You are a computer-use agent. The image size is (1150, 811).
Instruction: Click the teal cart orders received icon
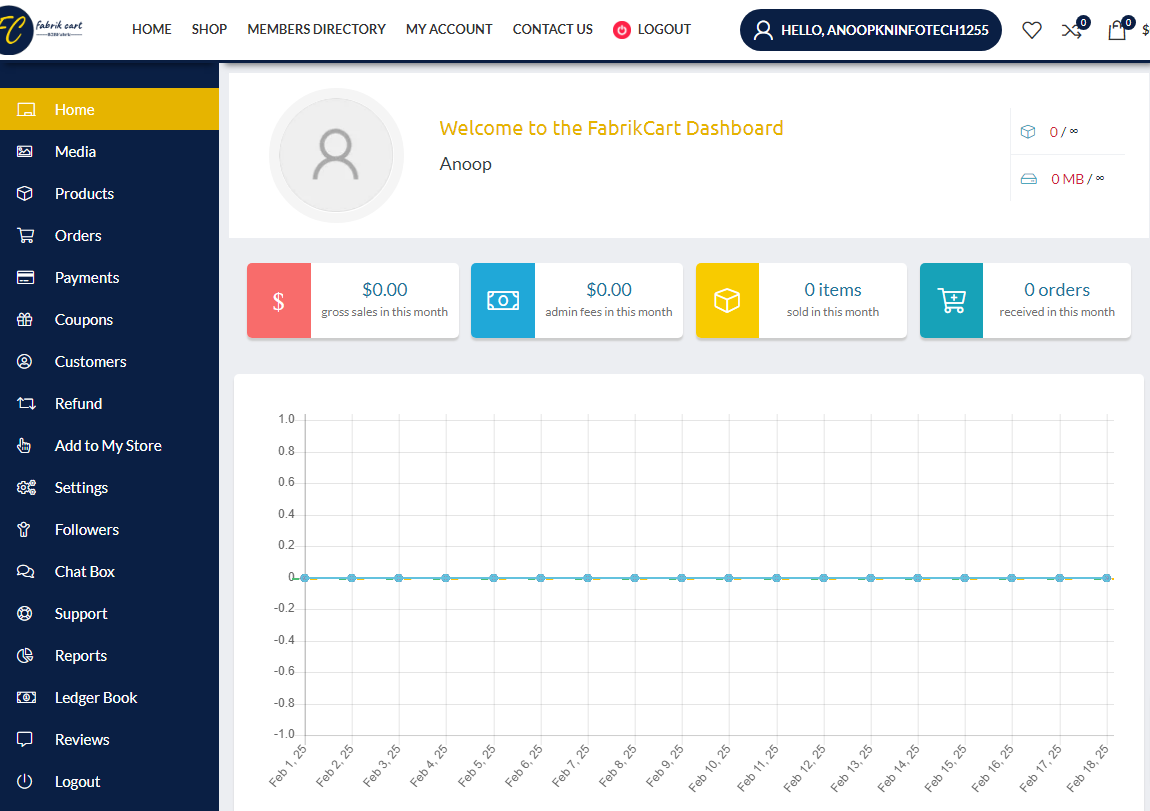(951, 301)
